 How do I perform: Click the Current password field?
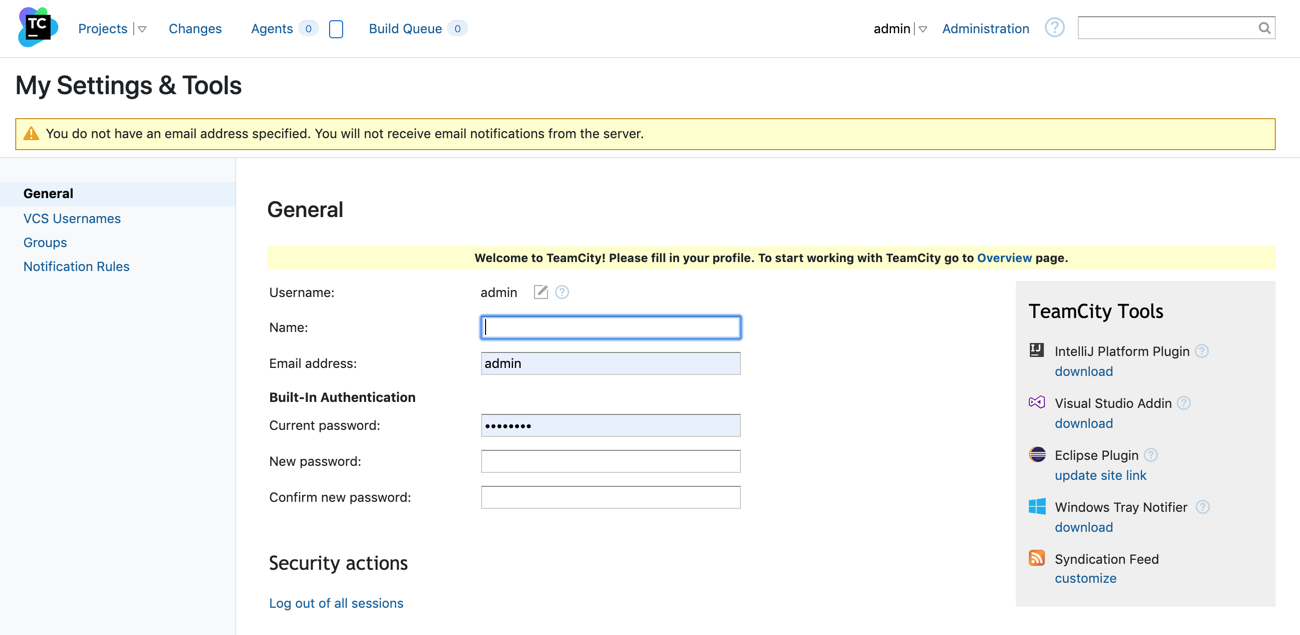point(611,425)
